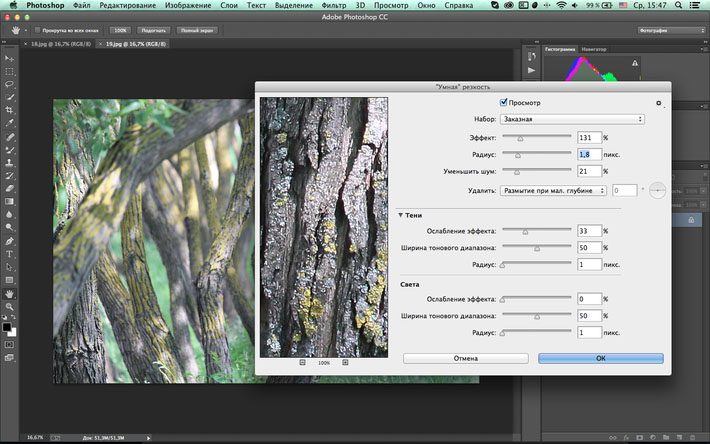
Task: Click zoom-in plus button under preview
Action: 345,363
